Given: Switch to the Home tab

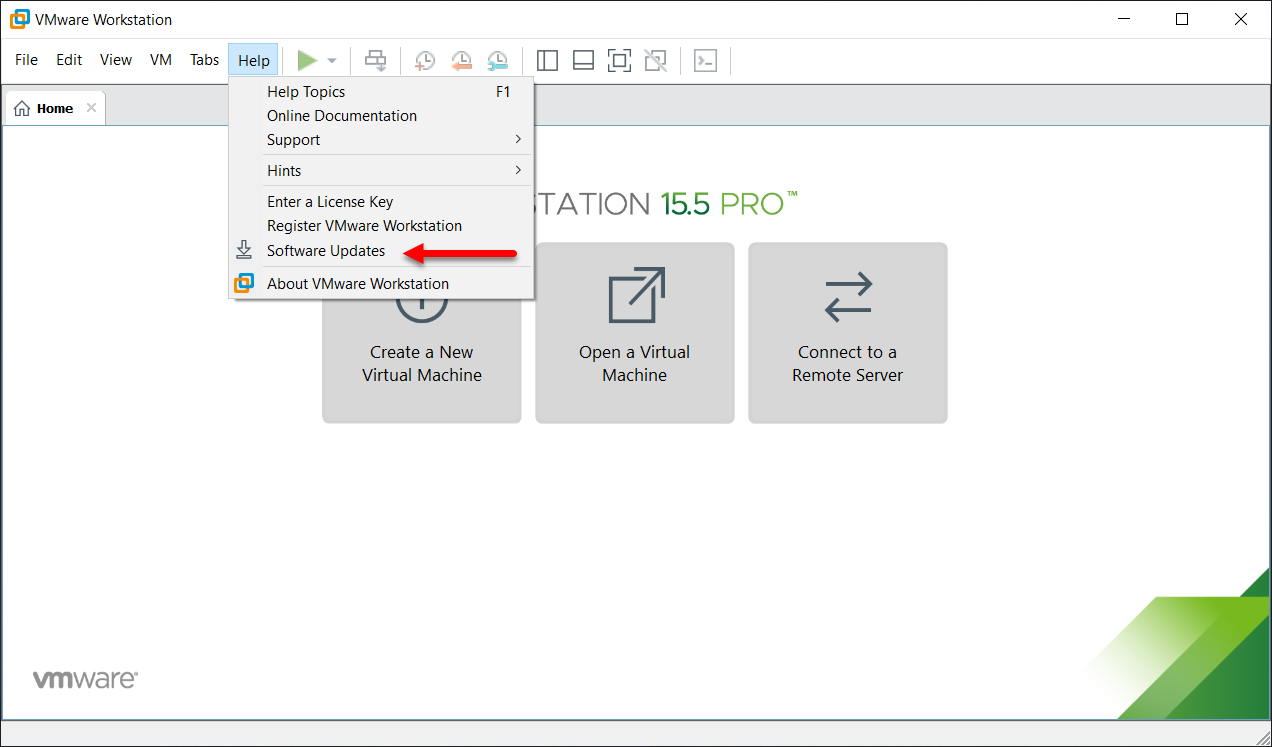Looking at the screenshot, I should point(55,108).
